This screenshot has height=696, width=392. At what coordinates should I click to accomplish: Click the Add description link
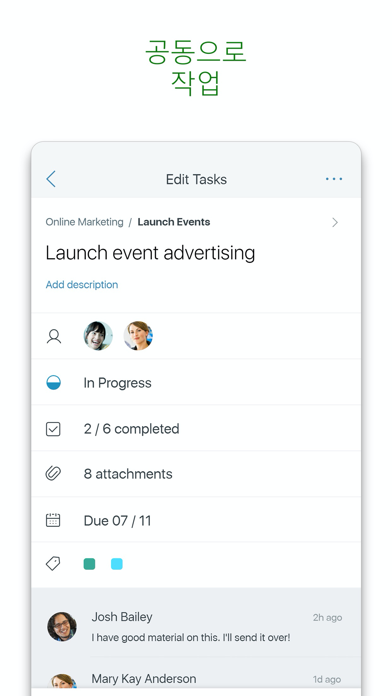tap(82, 285)
